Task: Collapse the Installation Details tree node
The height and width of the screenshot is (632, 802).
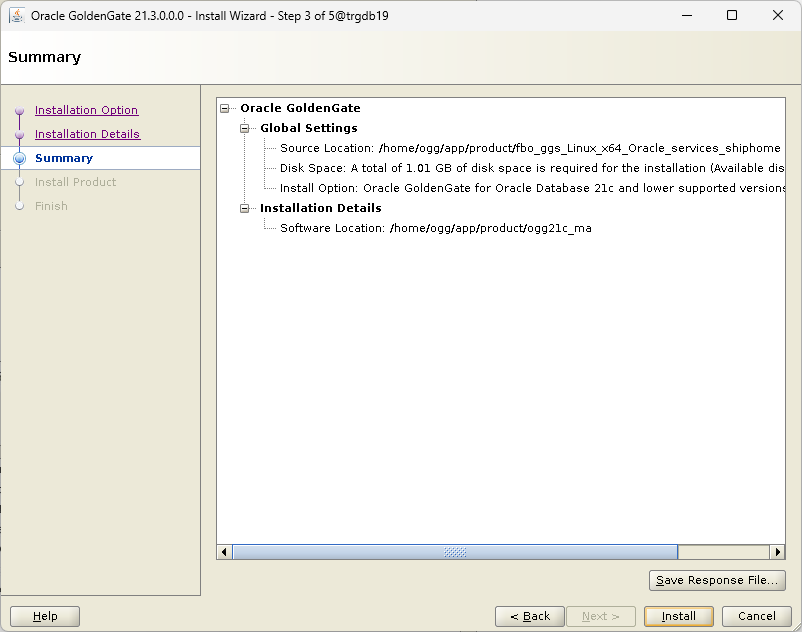Action: pos(244,208)
